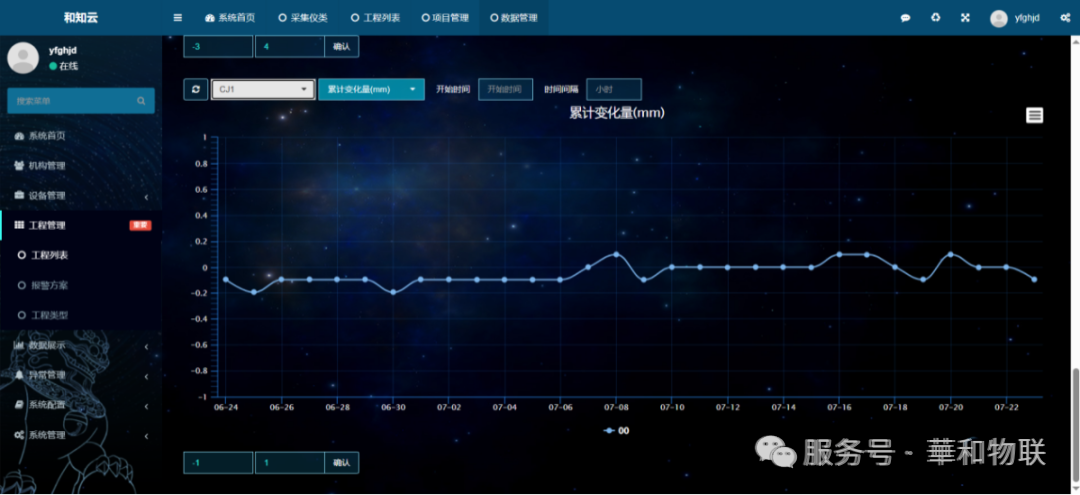The width and height of the screenshot is (1080, 495).
Task: Click the 在线 online status label
Action: 68,66
